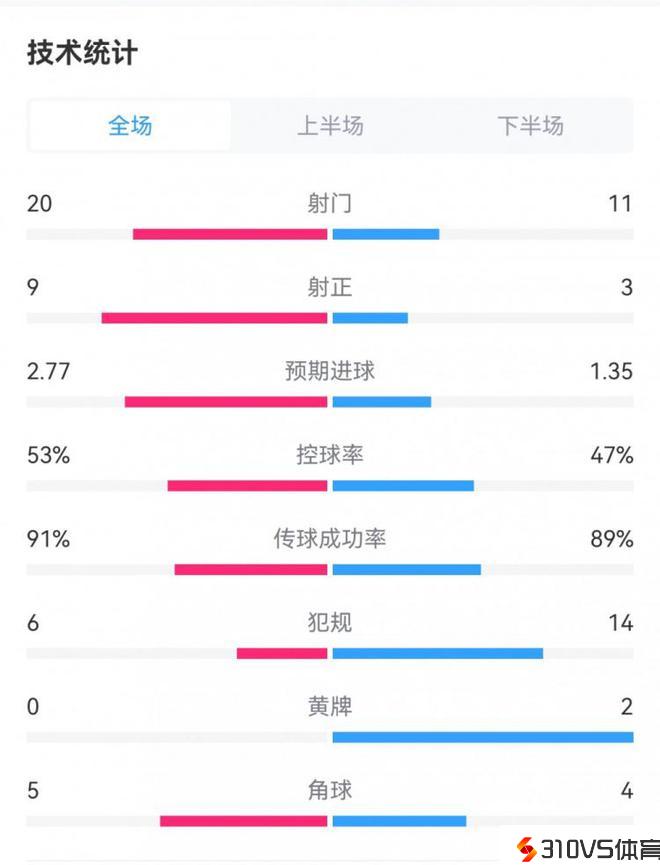Click the 犯规 fouls label
660x865 pixels.
pyautogui.click(x=330, y=623)
